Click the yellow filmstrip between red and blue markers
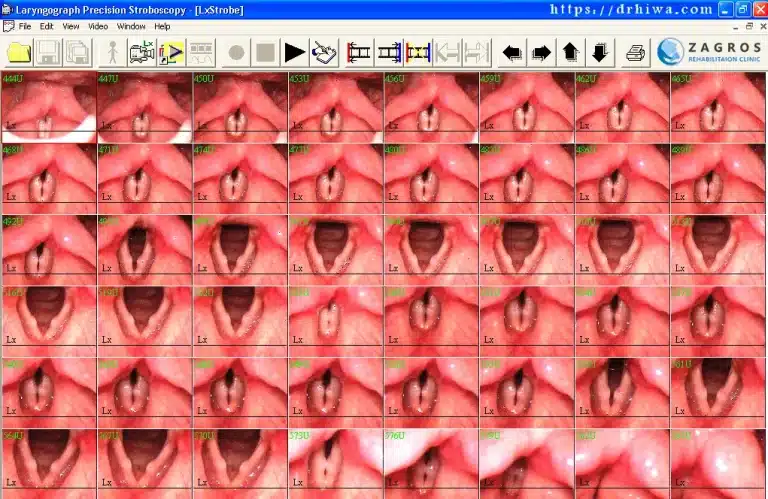Image resolution: width=768 pixels, height=499 pixels. (x=418, y=52)
